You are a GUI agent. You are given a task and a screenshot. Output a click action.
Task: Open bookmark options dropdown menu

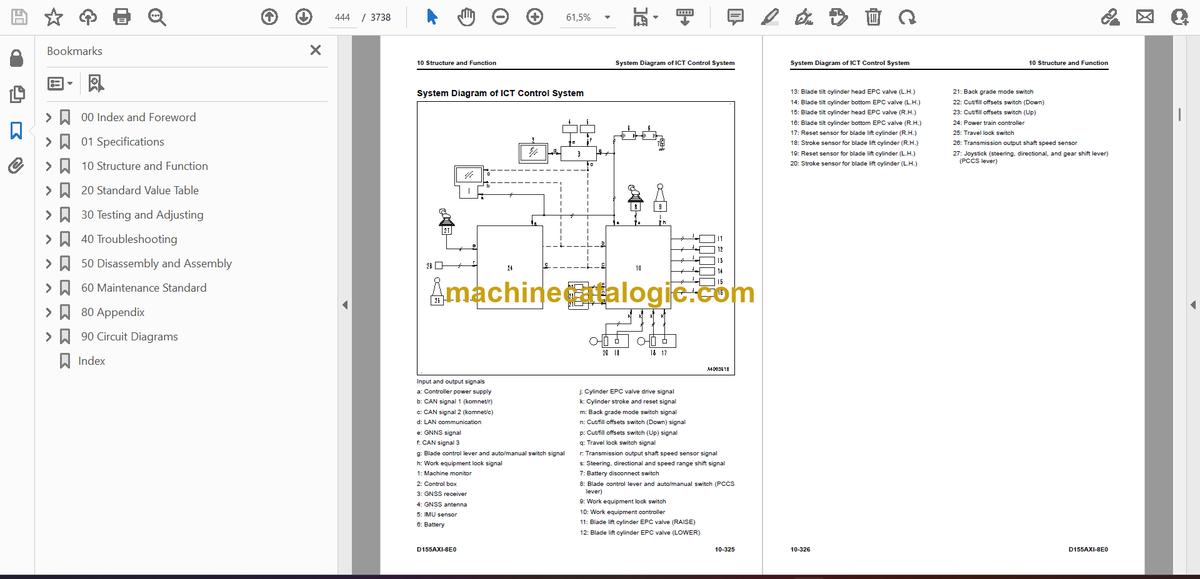pos(59,84)
